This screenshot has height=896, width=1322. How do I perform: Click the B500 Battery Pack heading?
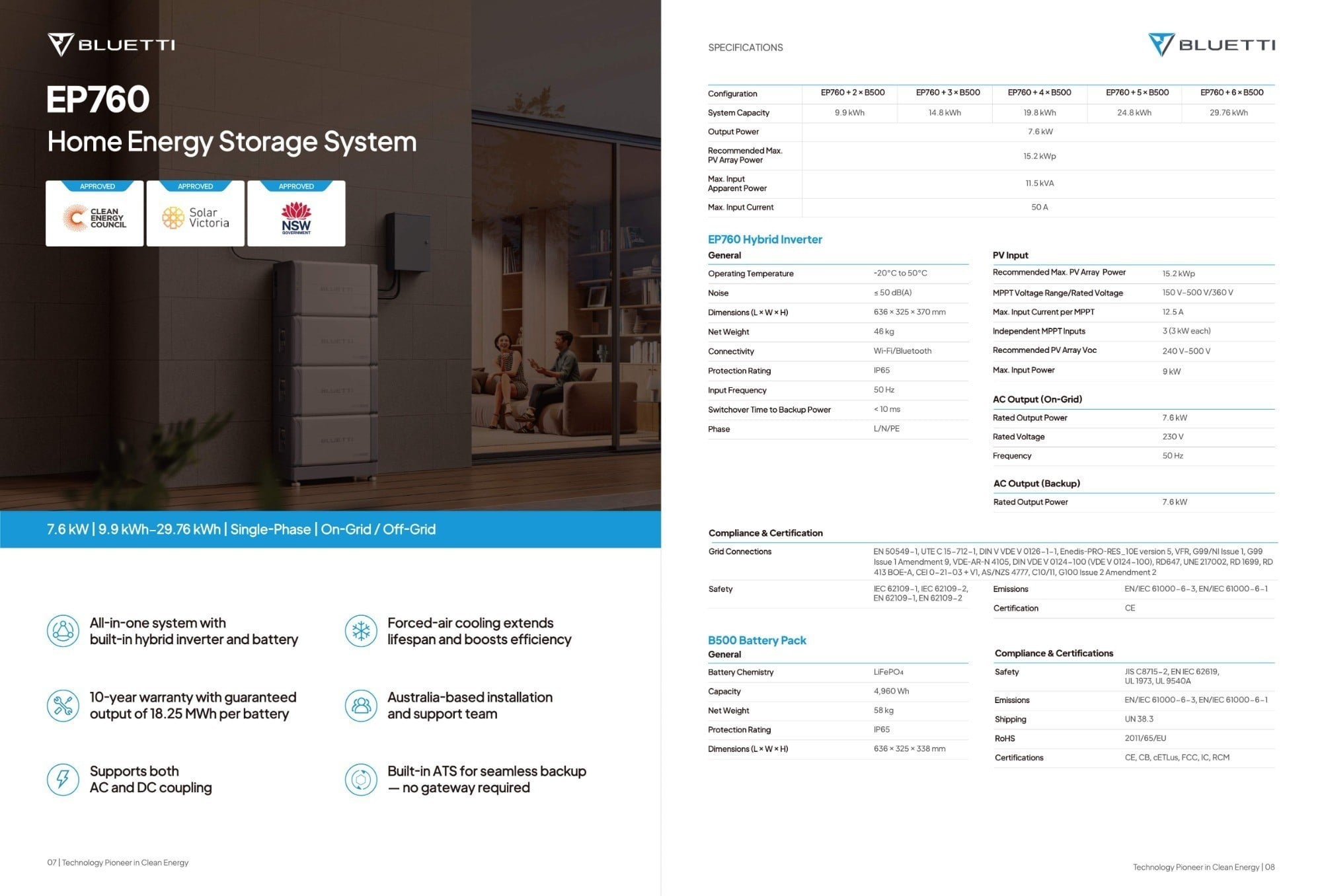(x=757, y=640)
